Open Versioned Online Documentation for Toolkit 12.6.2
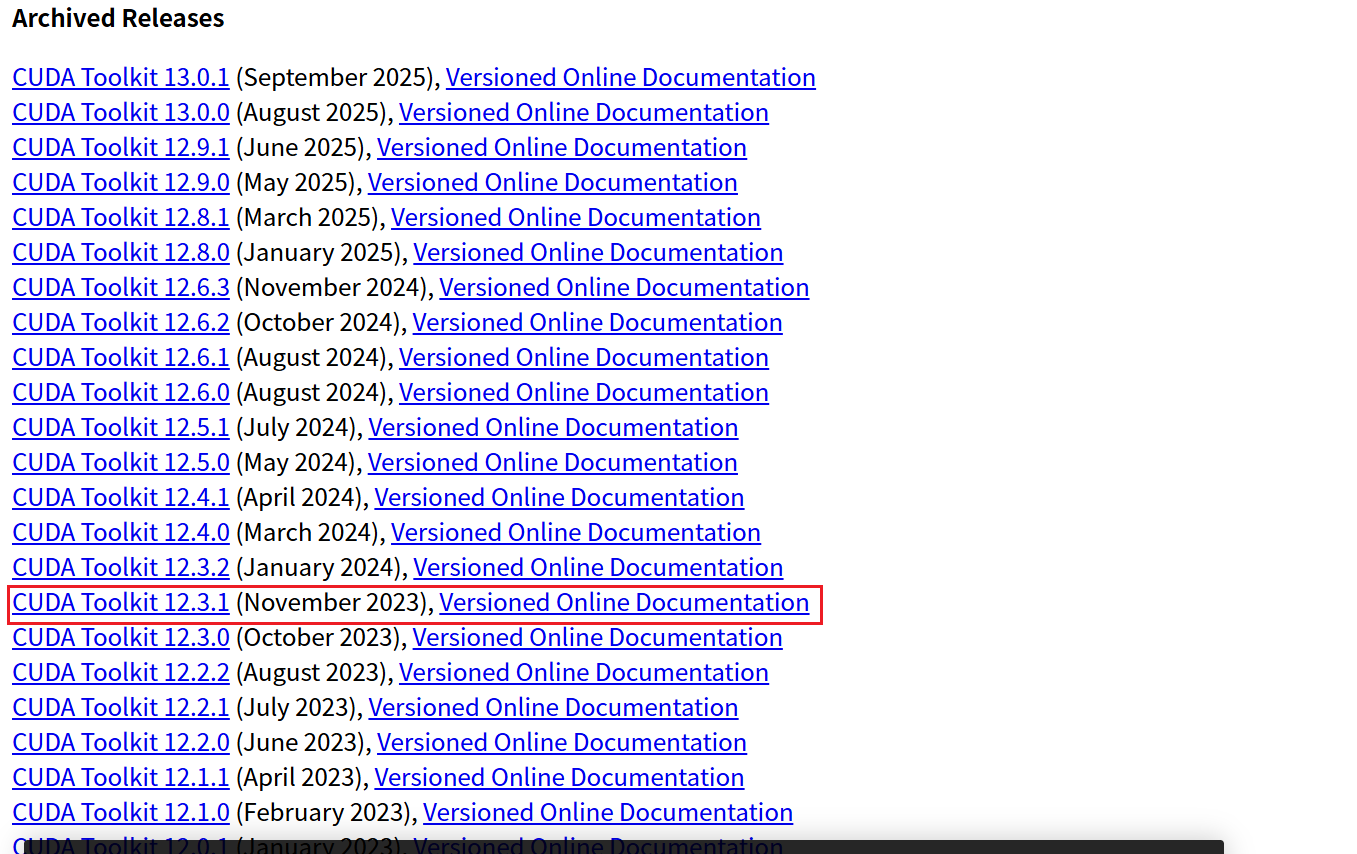 coord(598,322)
